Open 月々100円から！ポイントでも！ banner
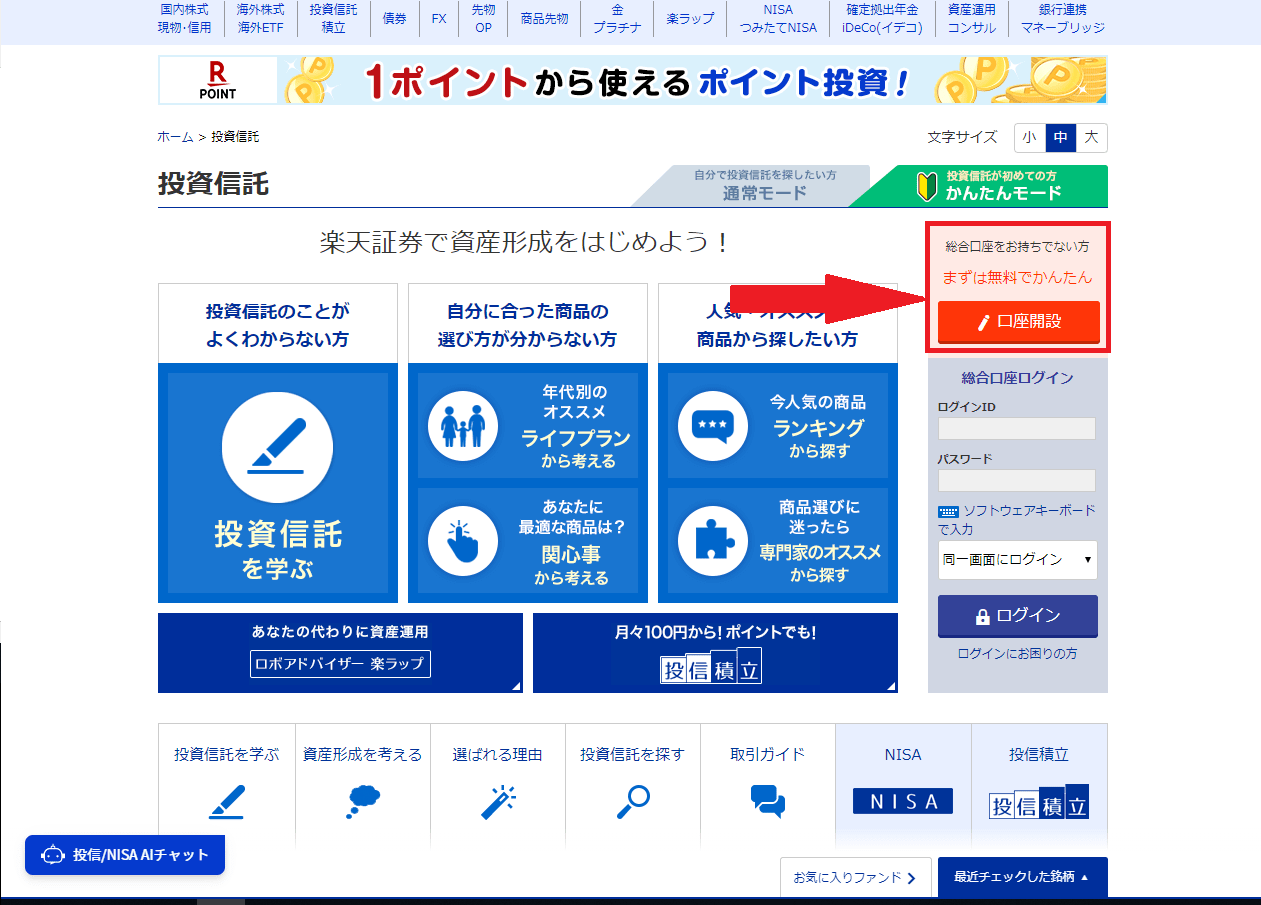1261x905 pixels. click(715, 653)
